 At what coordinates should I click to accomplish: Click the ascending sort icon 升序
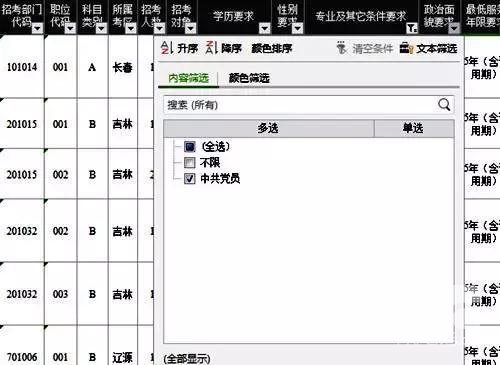tap(166, 48)
